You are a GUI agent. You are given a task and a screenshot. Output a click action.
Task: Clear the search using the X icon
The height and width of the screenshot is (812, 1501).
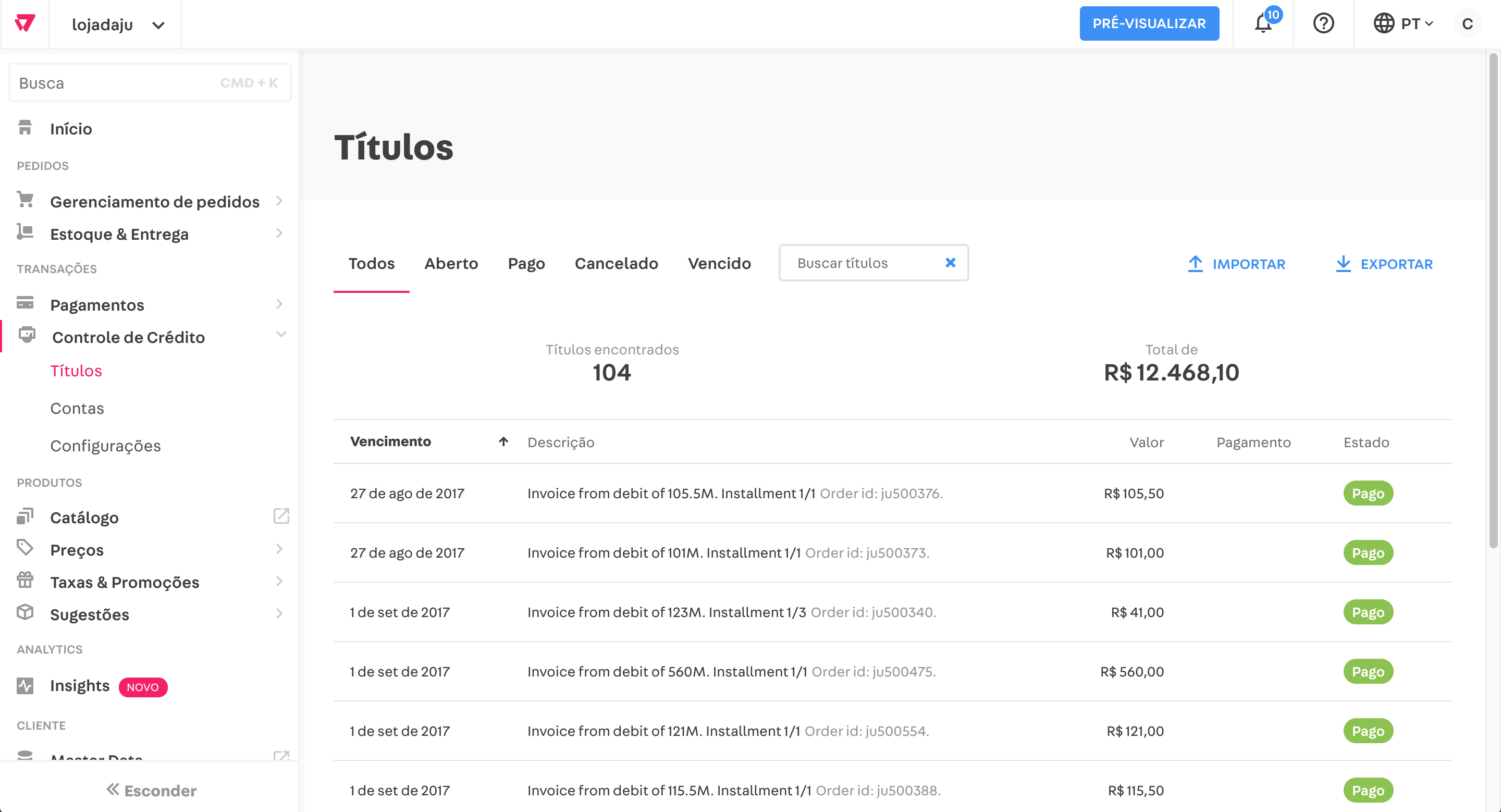click(950, 263)
